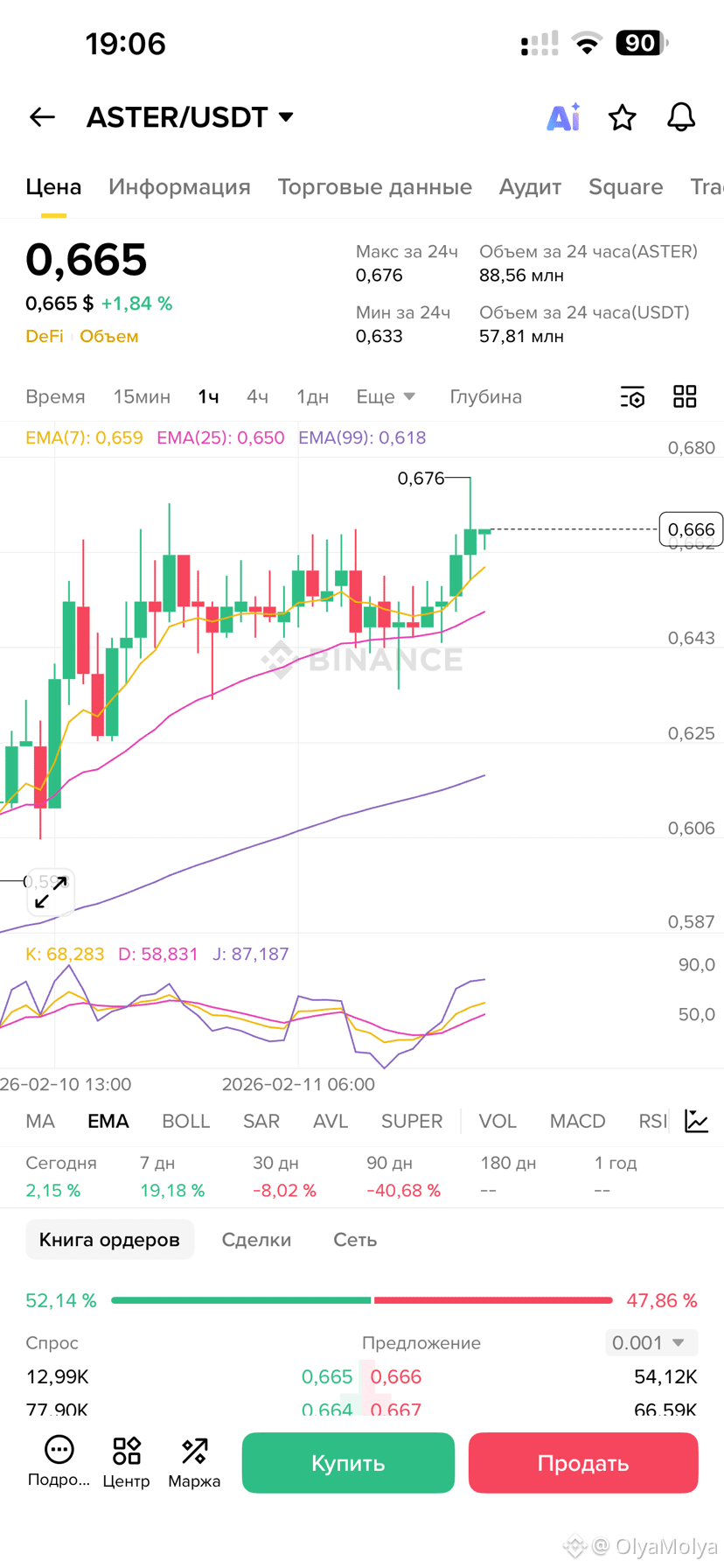Toggle RSI sub-indicator
The height and width of the screenshot is (1568, 724).
[653, 1121]
